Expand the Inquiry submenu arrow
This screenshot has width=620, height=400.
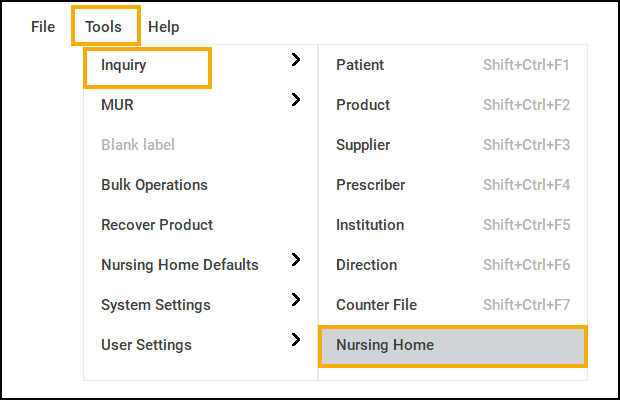pos(295,61)
